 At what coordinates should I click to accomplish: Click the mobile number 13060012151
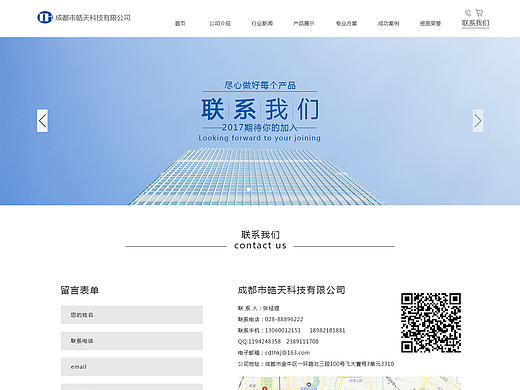[x=283, y=330]
